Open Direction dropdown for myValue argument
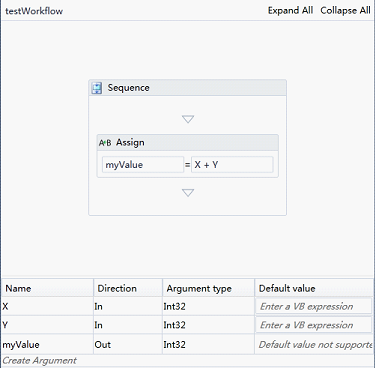 pyautogui.click(x=128, y=344)
